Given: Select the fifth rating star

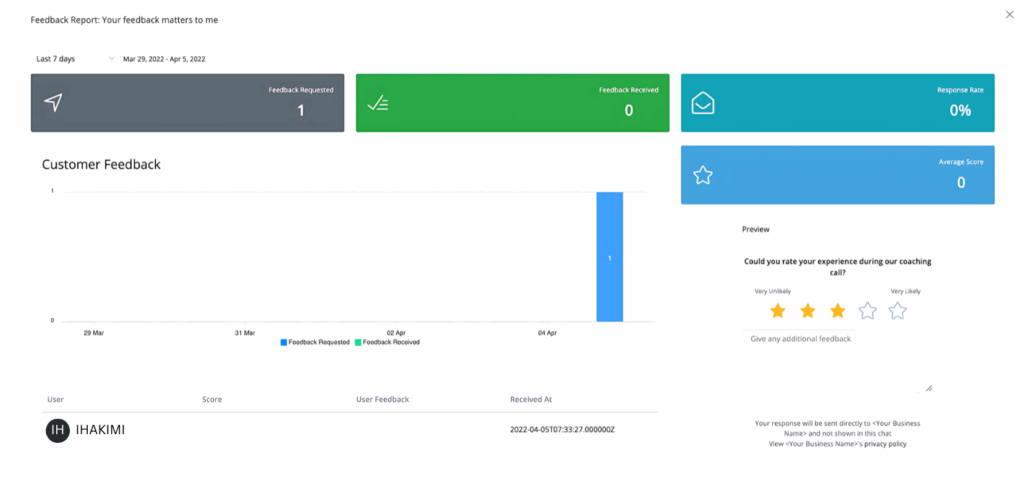Looking at the screenshot, I should pyautogui.click(x=898, y=311).
